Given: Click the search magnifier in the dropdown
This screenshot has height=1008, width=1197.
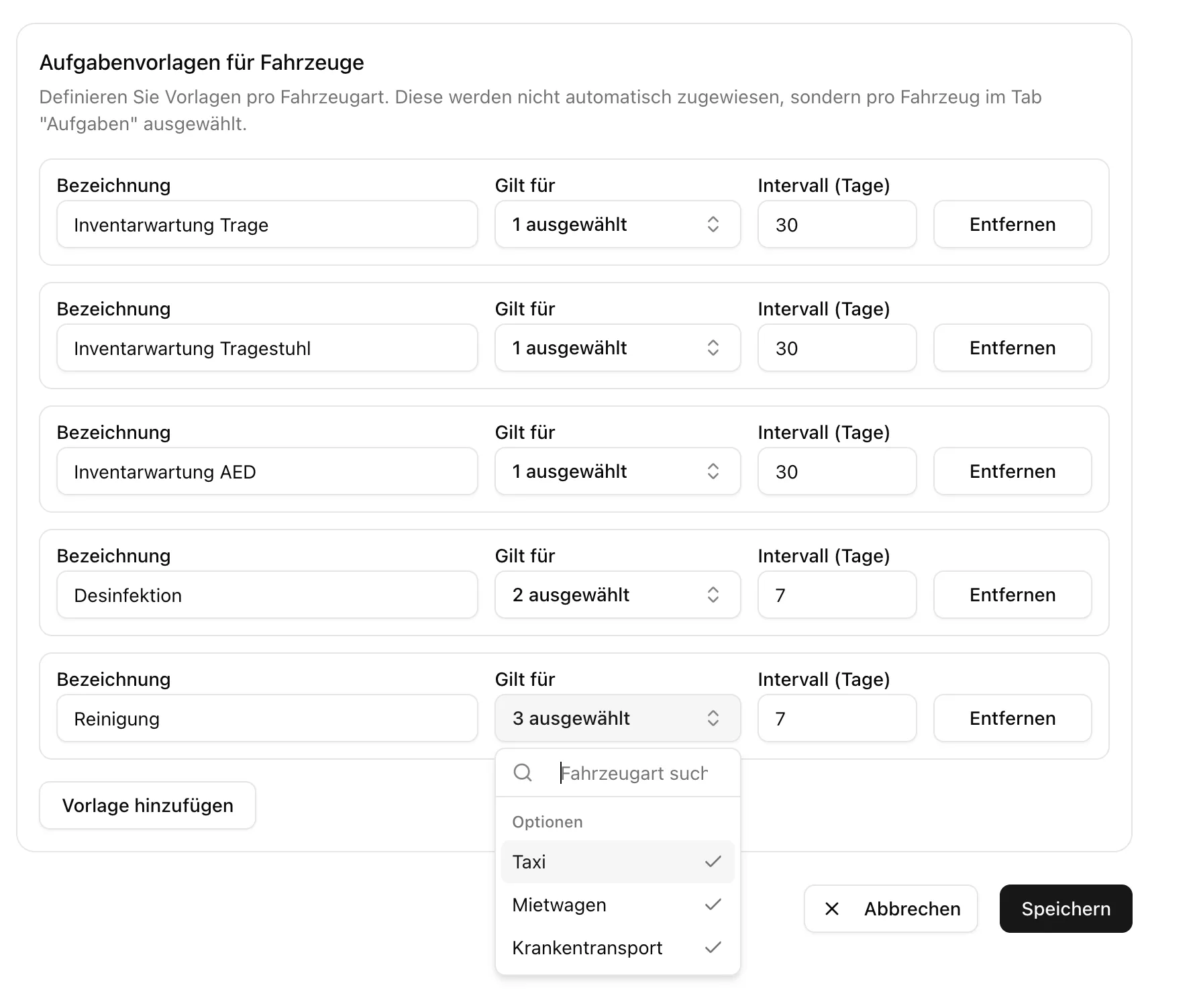Looking at the screenshot, I should tap(522, 772).
